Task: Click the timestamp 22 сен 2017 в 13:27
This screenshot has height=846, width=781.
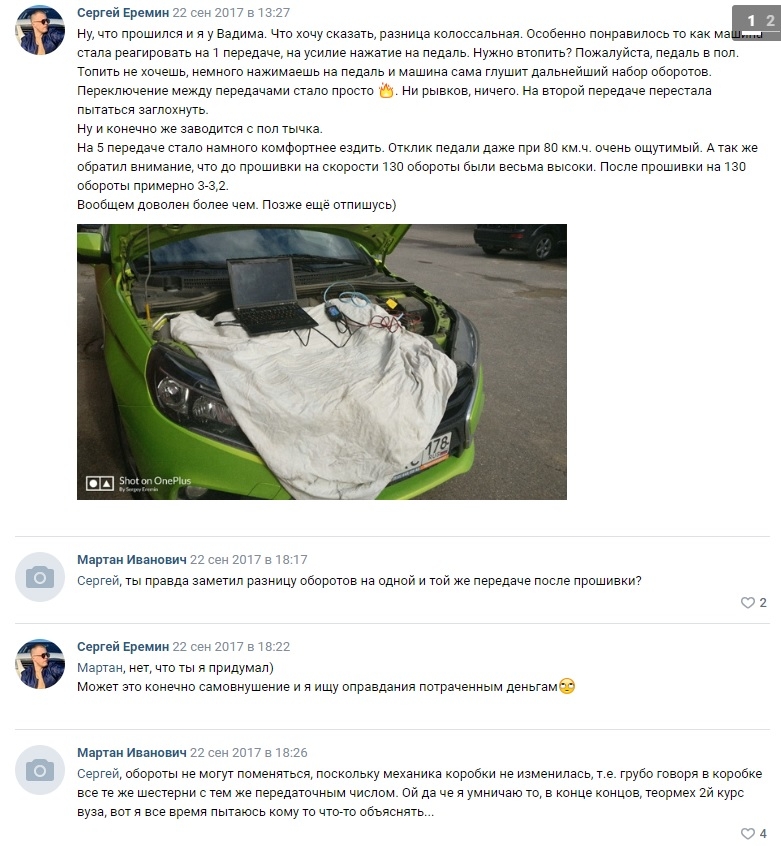Action: (x=231, y=12)
